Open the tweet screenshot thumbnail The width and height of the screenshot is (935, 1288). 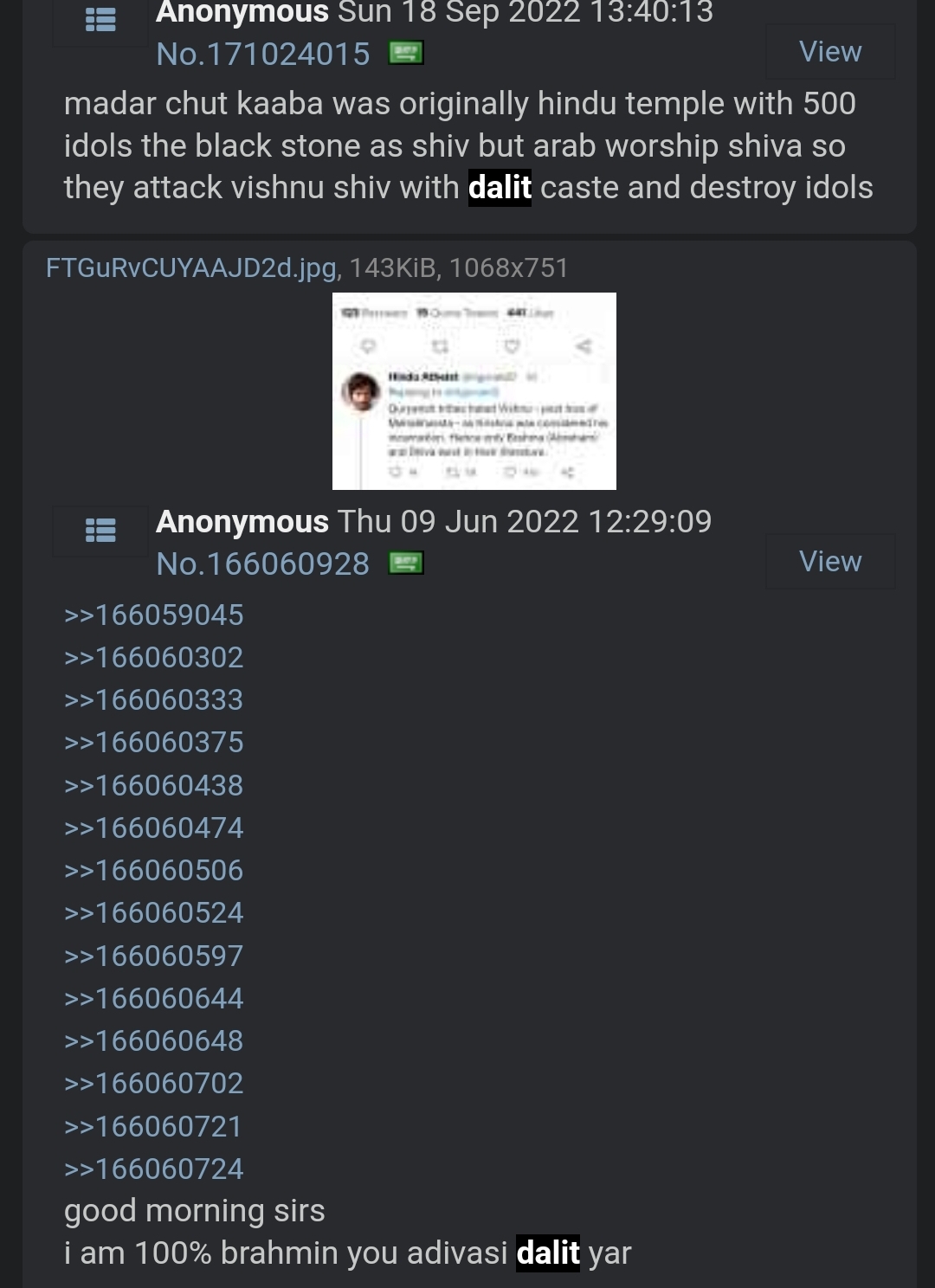click(474, 391)
